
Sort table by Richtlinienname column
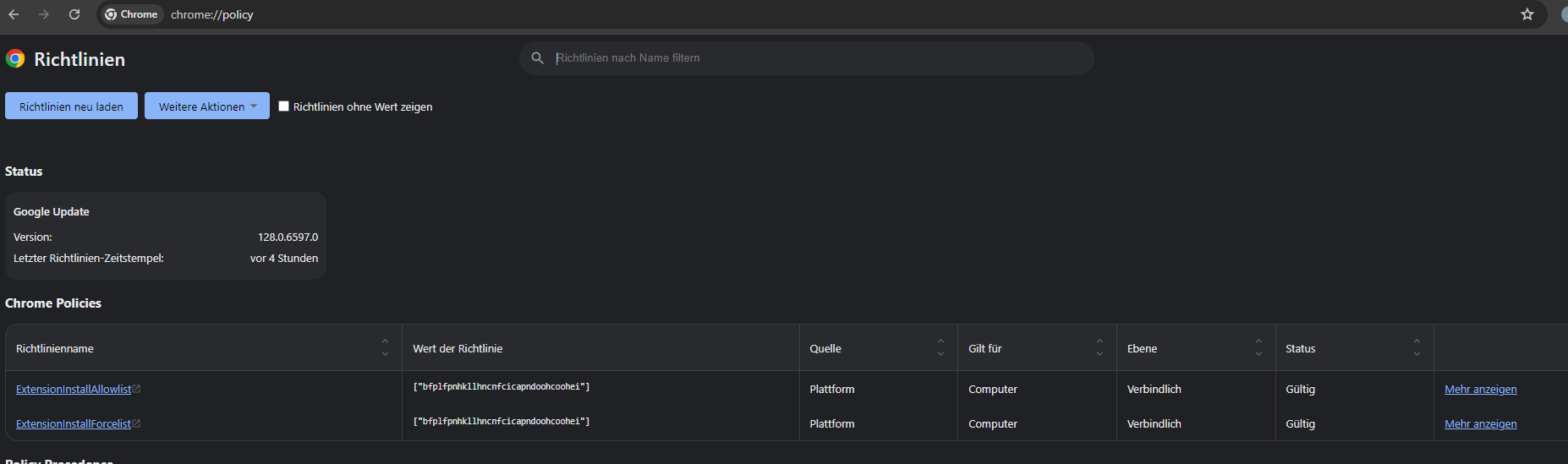click(x=385, y=347)
